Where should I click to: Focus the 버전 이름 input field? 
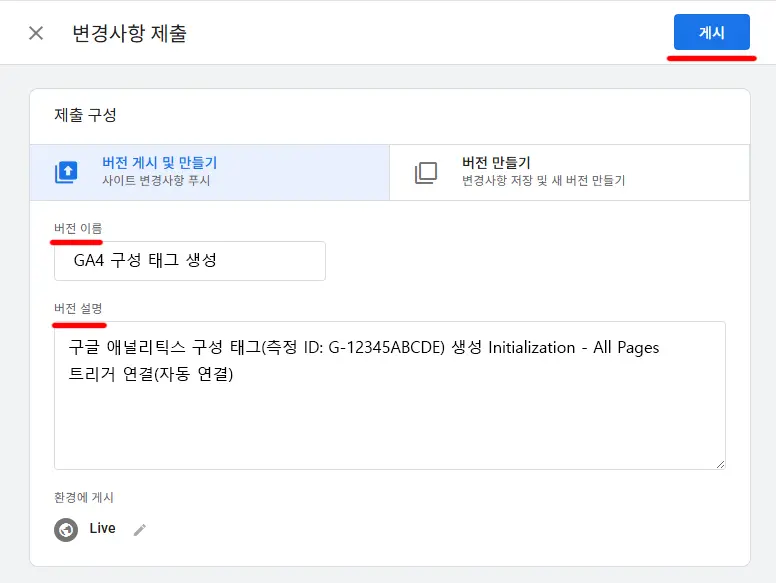tap(190, 261)
